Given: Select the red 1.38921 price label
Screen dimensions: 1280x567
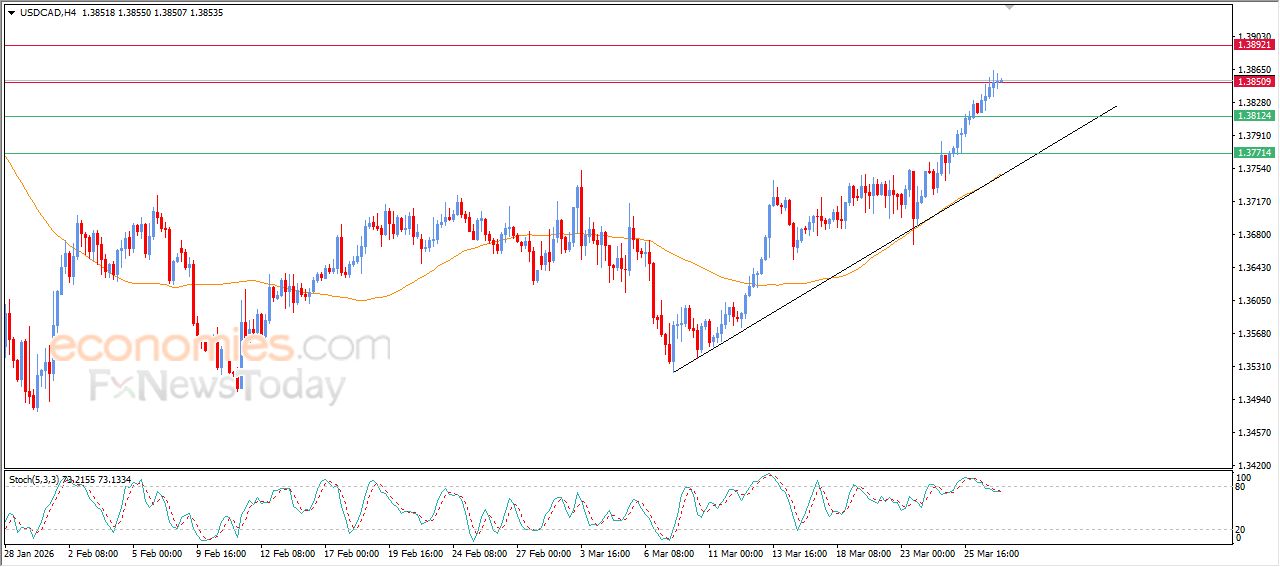Looking at the screenshot, I should [x=1254, y=45].
